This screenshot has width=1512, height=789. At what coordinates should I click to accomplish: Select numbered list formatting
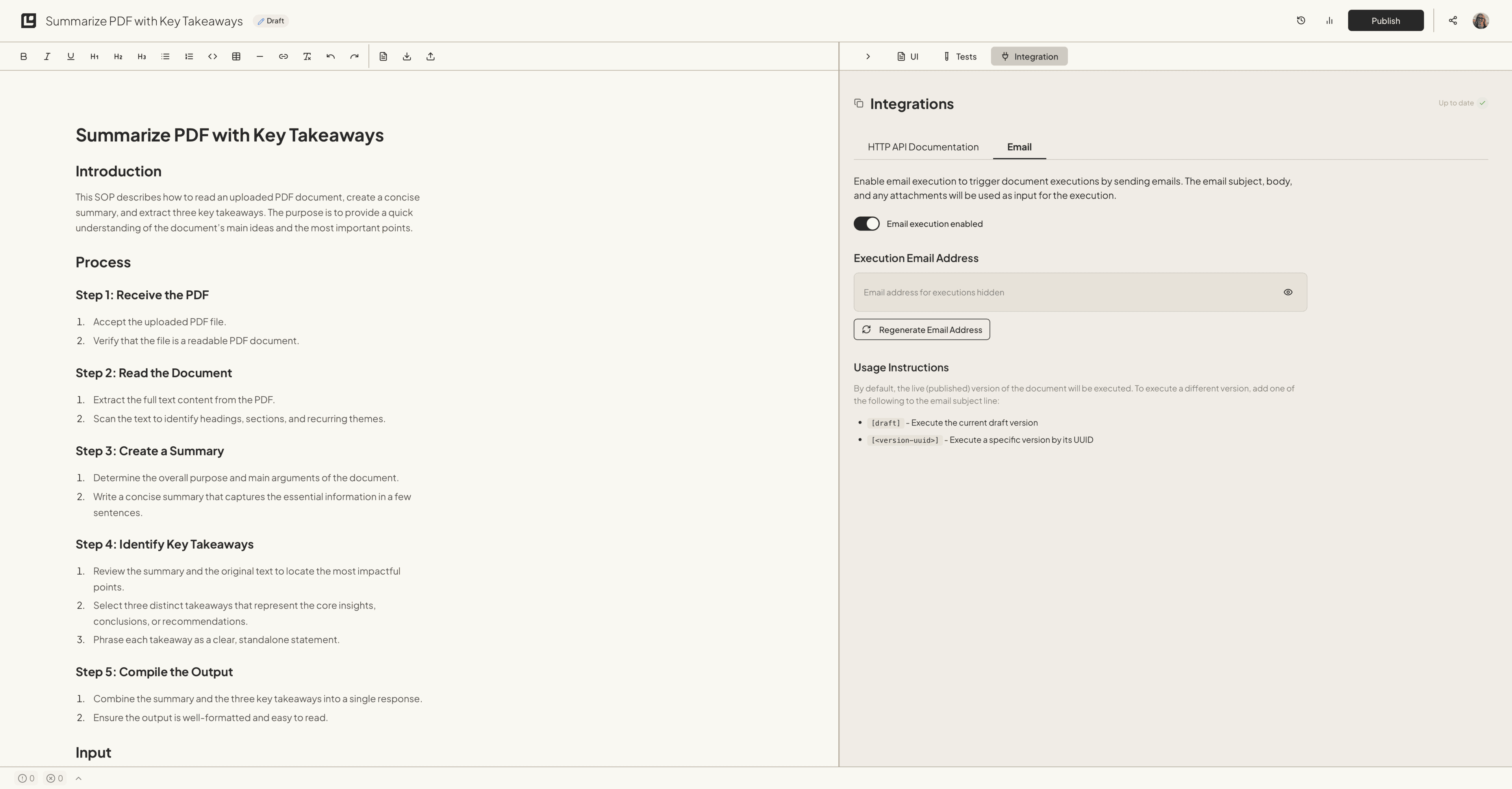pos(189,56)
